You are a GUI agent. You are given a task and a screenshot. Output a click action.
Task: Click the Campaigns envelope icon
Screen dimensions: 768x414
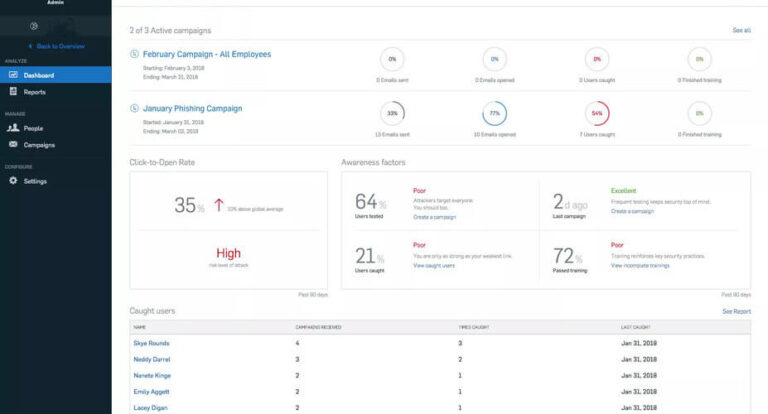pos(13,145)
